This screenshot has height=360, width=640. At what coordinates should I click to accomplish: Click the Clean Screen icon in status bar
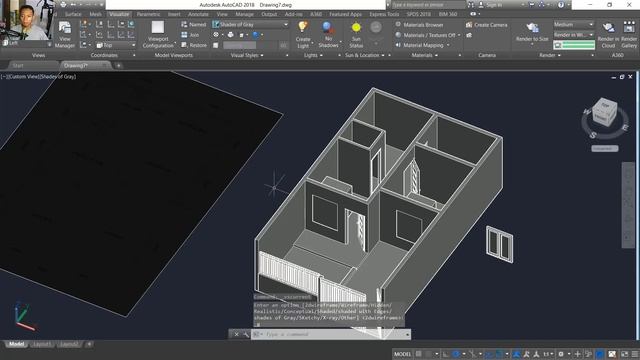click(x=624, y=354)
